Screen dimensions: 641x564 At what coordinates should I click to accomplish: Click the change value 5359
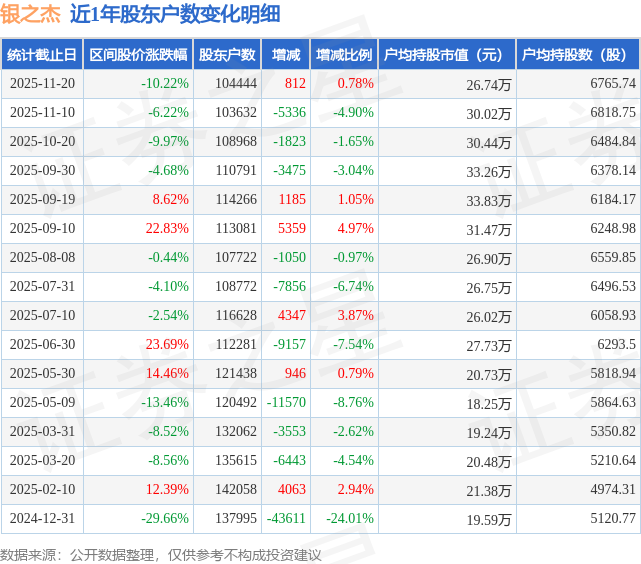tap(292, 228)
